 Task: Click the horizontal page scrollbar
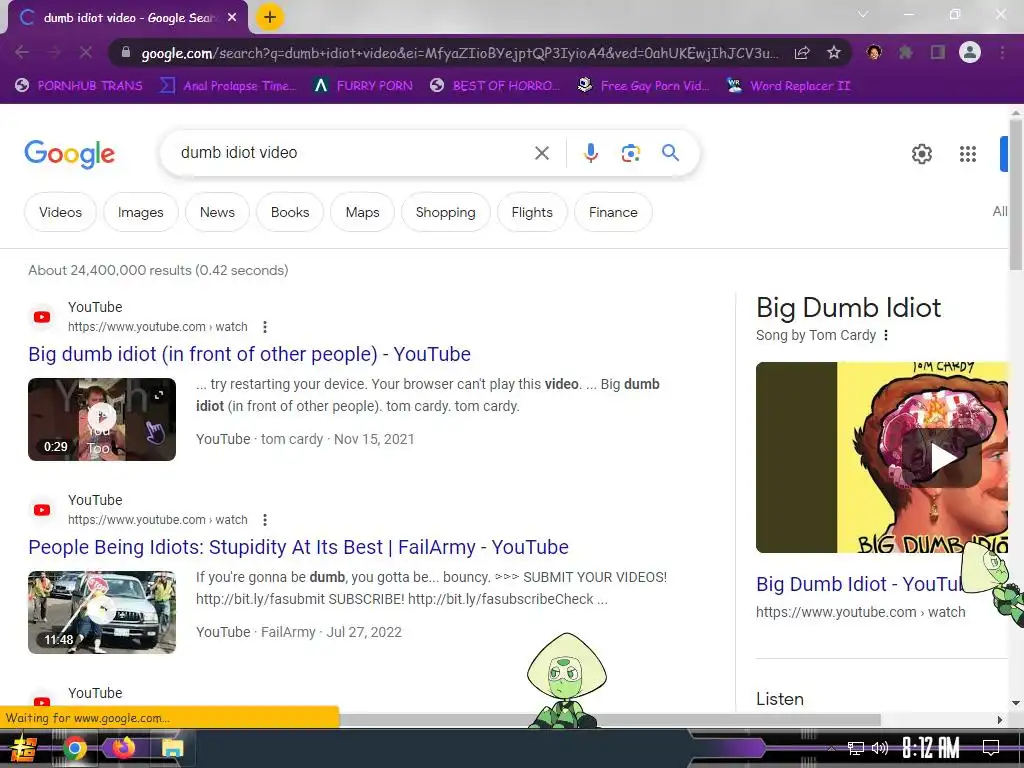pyautogui.click(x=610, y=720)
